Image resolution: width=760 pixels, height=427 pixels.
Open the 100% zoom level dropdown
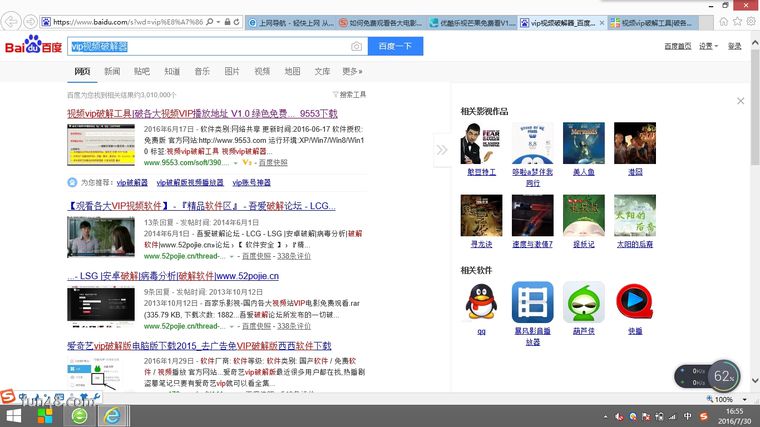tap(745, 399)
